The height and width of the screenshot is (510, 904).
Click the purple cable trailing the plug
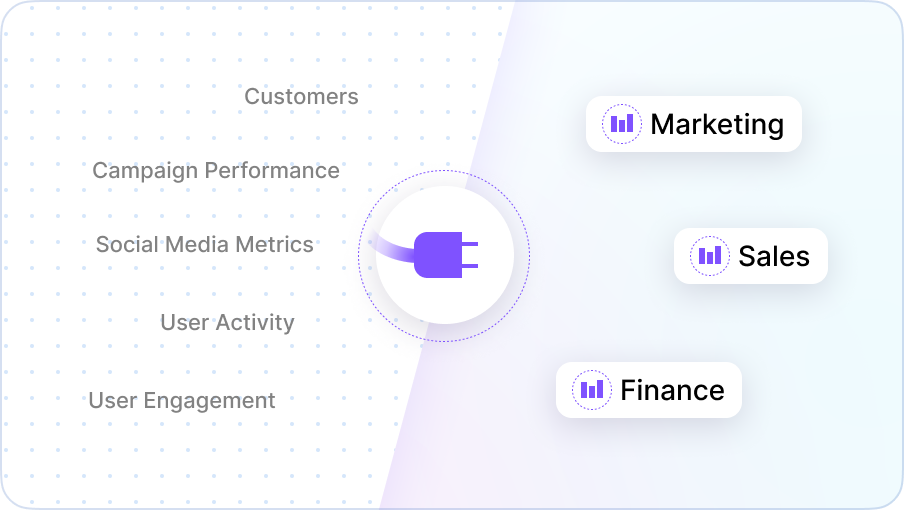(393, 248)
